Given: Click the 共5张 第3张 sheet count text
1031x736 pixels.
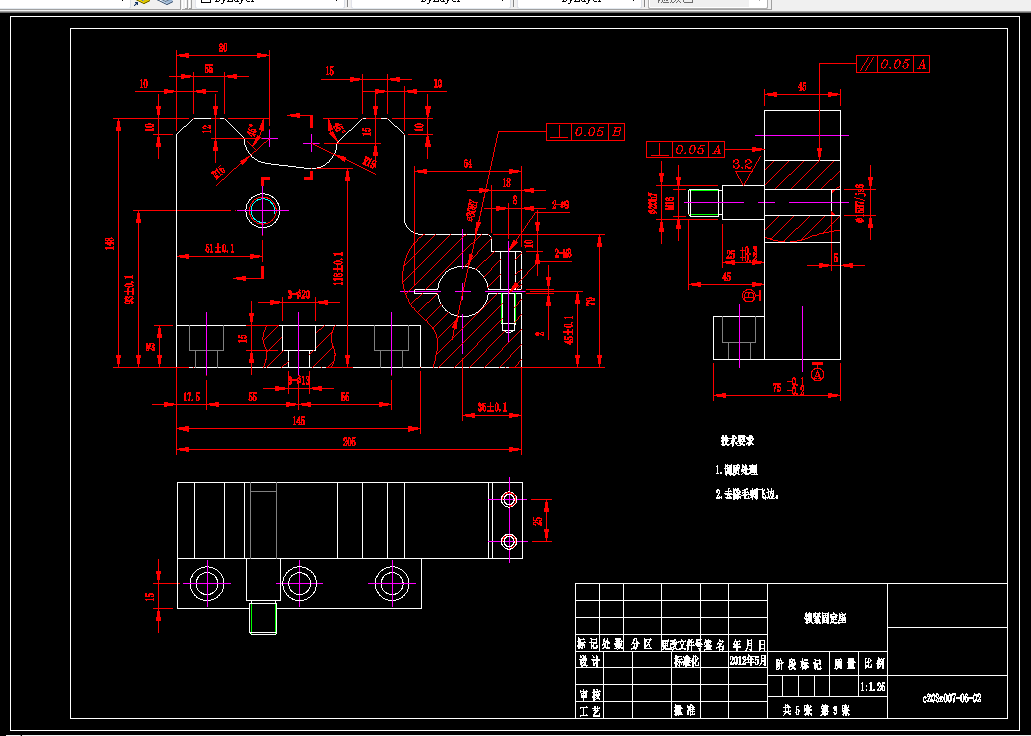Looking at the screenshot, I should pyautogui.click(x=816, y=710).
